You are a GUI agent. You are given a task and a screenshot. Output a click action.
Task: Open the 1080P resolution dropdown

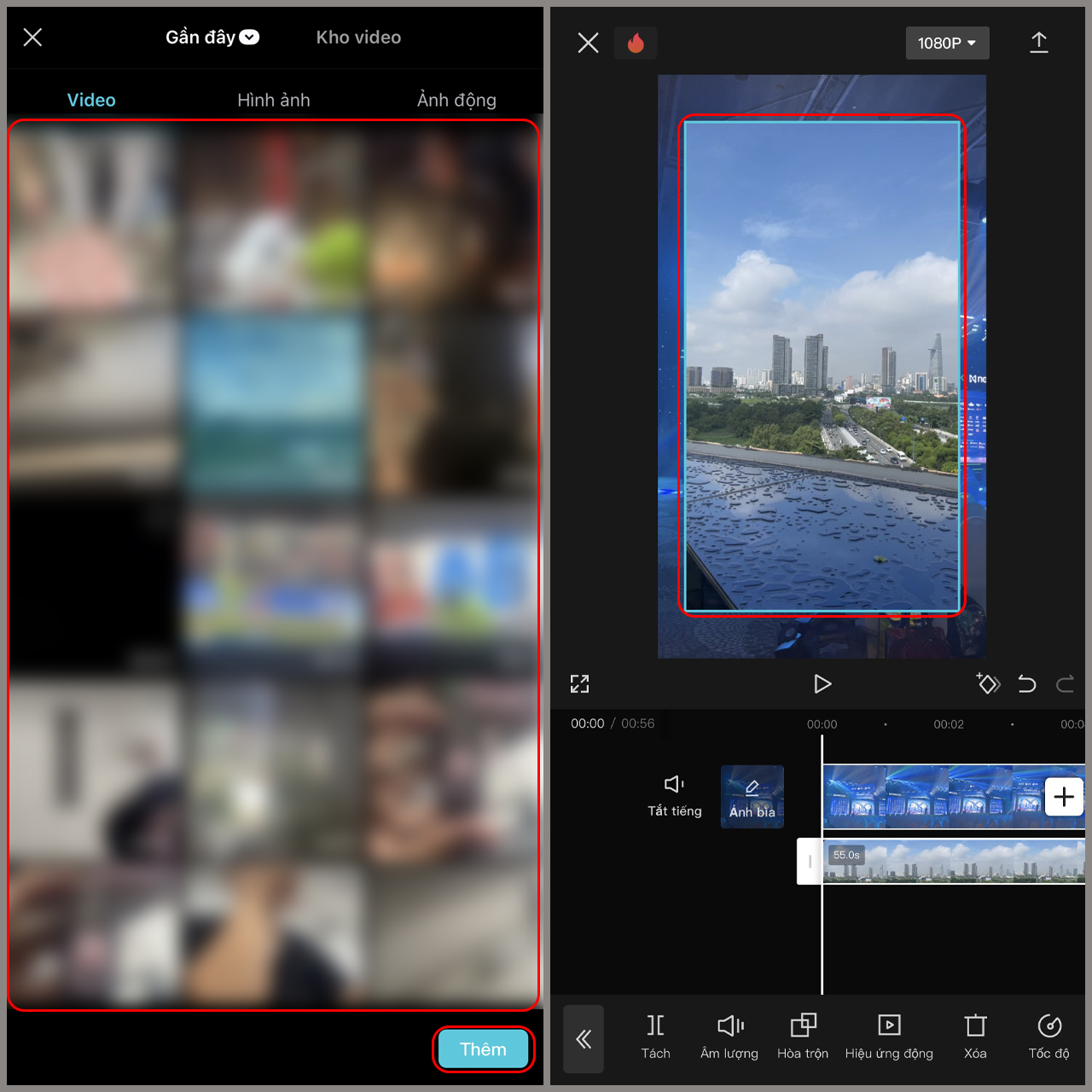[x=947, y=43]
